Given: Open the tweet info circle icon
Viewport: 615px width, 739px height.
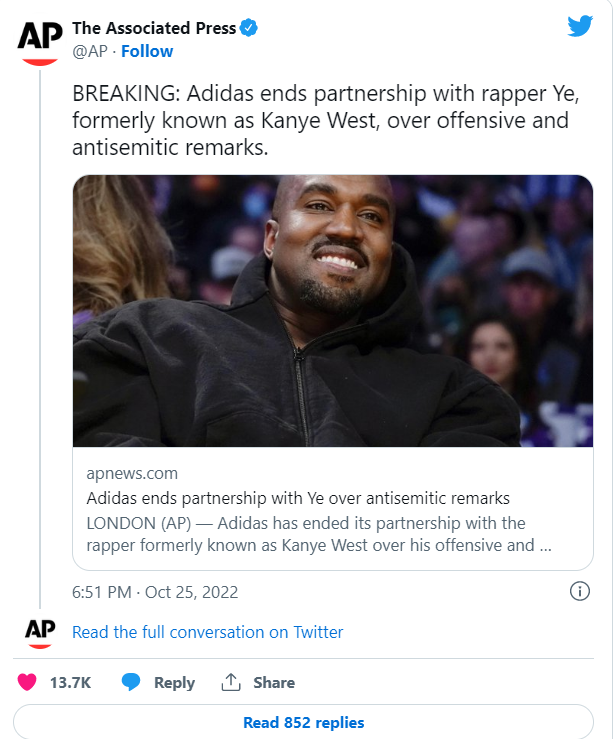Looking at the screenshot, I should (579, 591).
